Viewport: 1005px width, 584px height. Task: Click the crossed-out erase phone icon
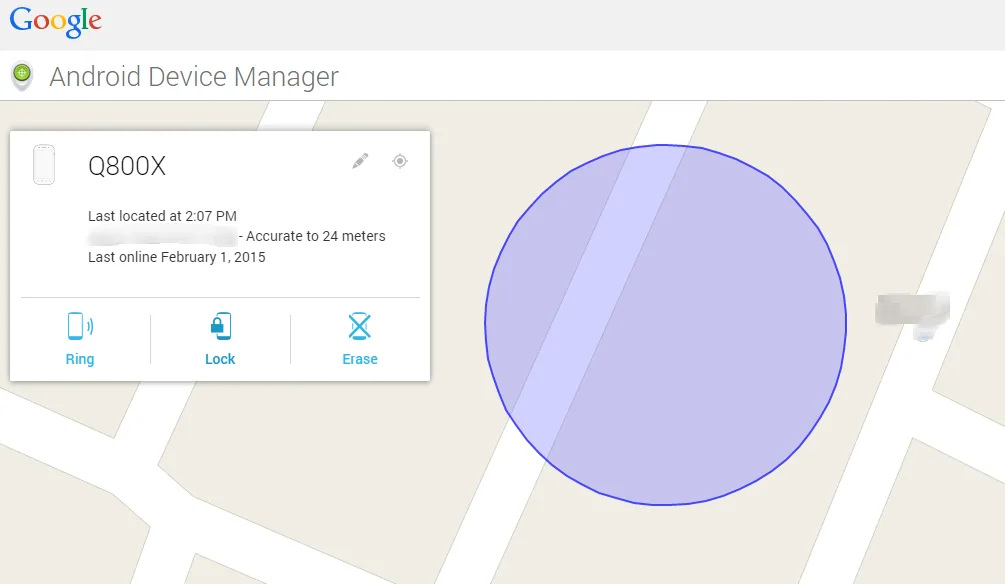click(360, 326)
